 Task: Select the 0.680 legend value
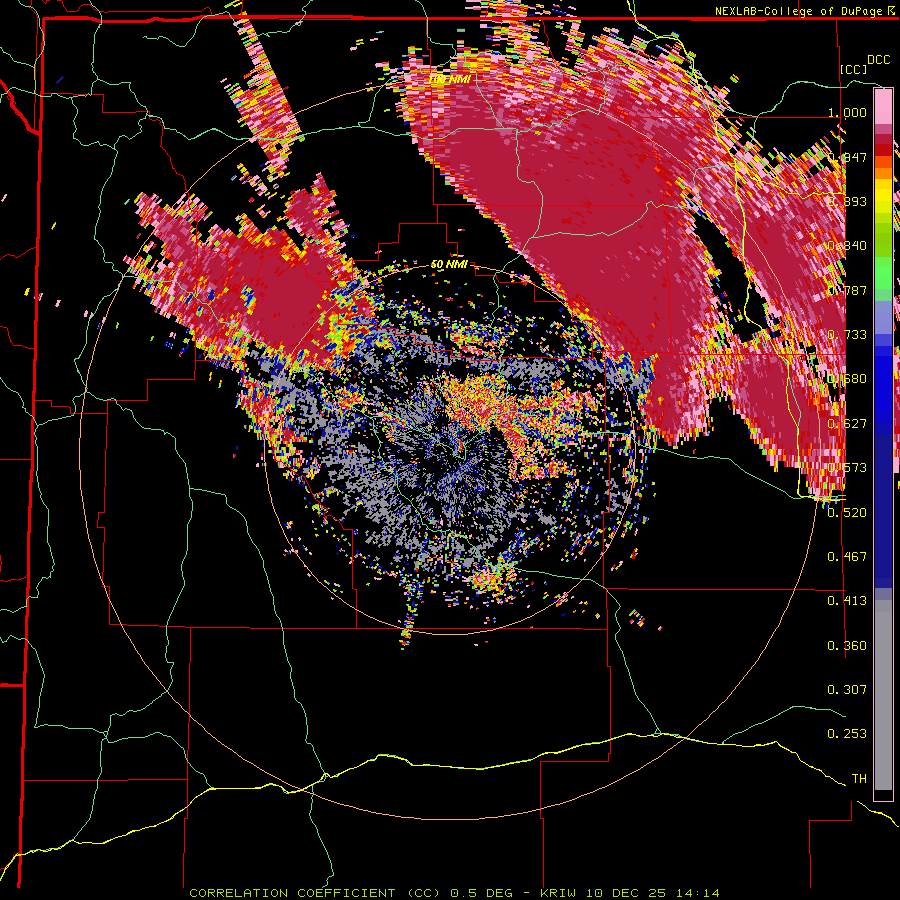(847, 378)
